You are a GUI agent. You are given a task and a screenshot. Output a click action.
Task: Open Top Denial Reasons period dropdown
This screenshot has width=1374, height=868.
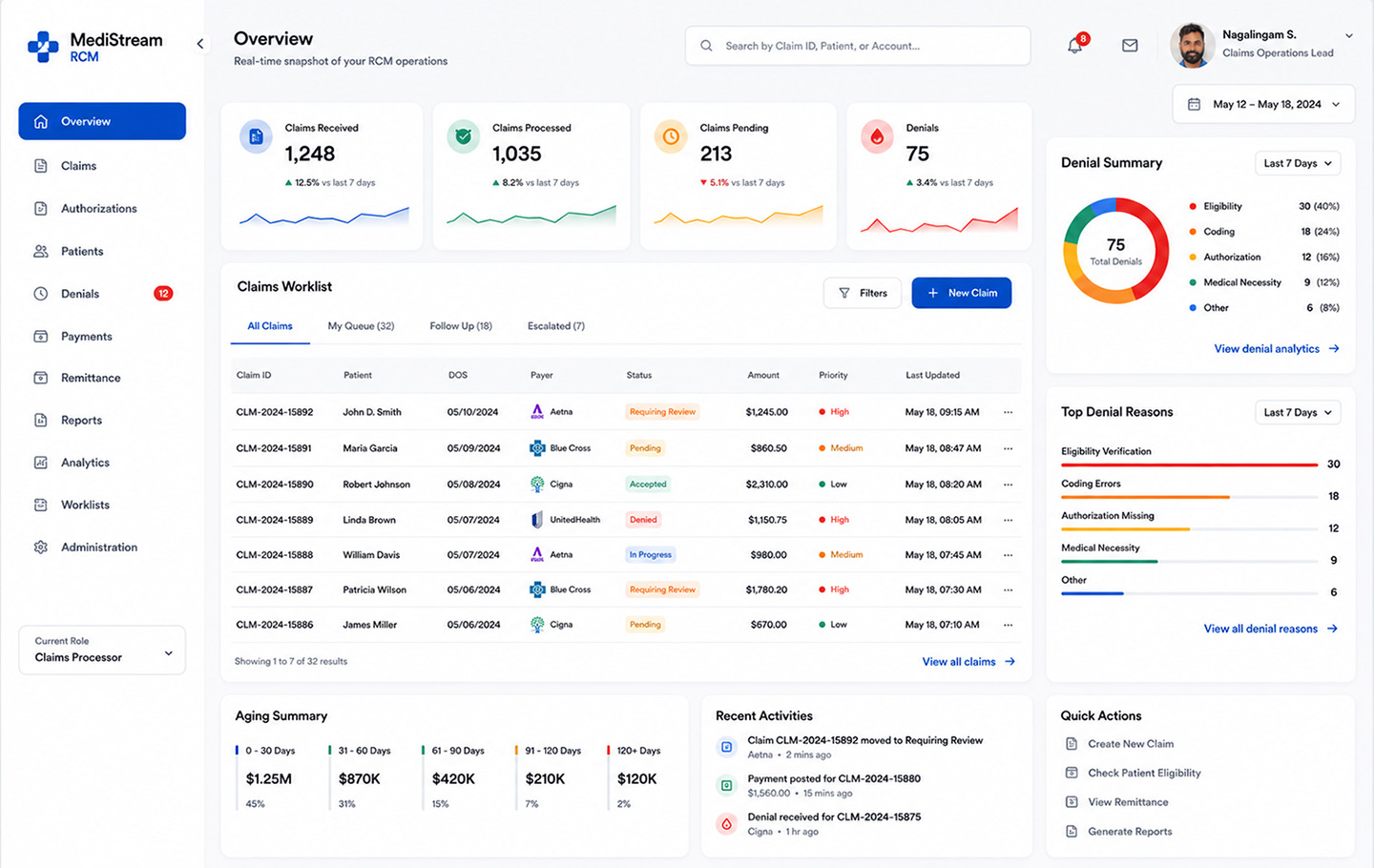click(x=1298, y=412)
